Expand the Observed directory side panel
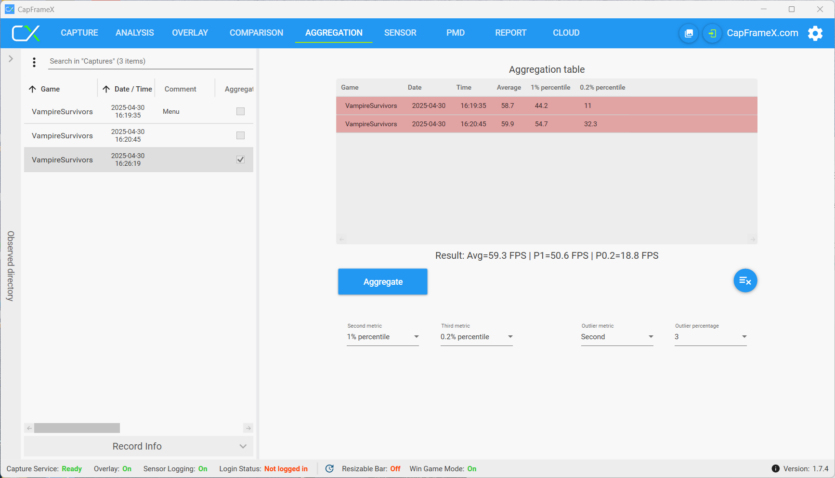The height and width of the screenshot is (478, 835). [x=11, y=59]
